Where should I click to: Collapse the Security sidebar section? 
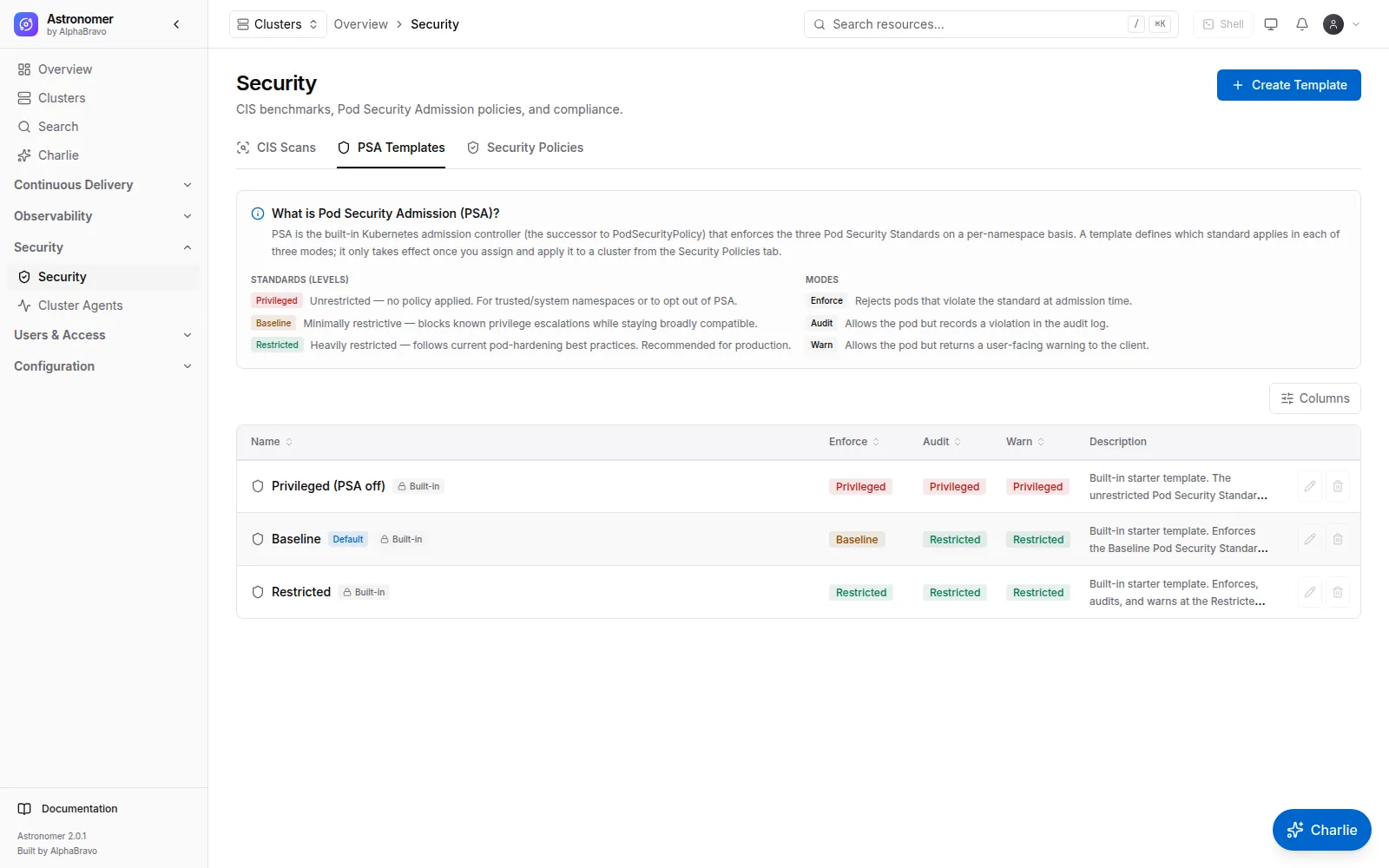pyautogui.click(x=103, y=247)
